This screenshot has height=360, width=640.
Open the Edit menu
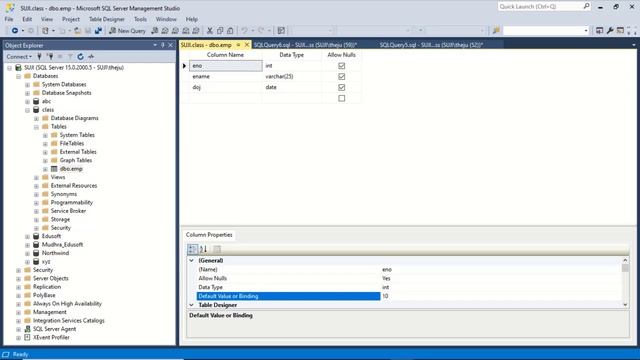tap(27, 19)
